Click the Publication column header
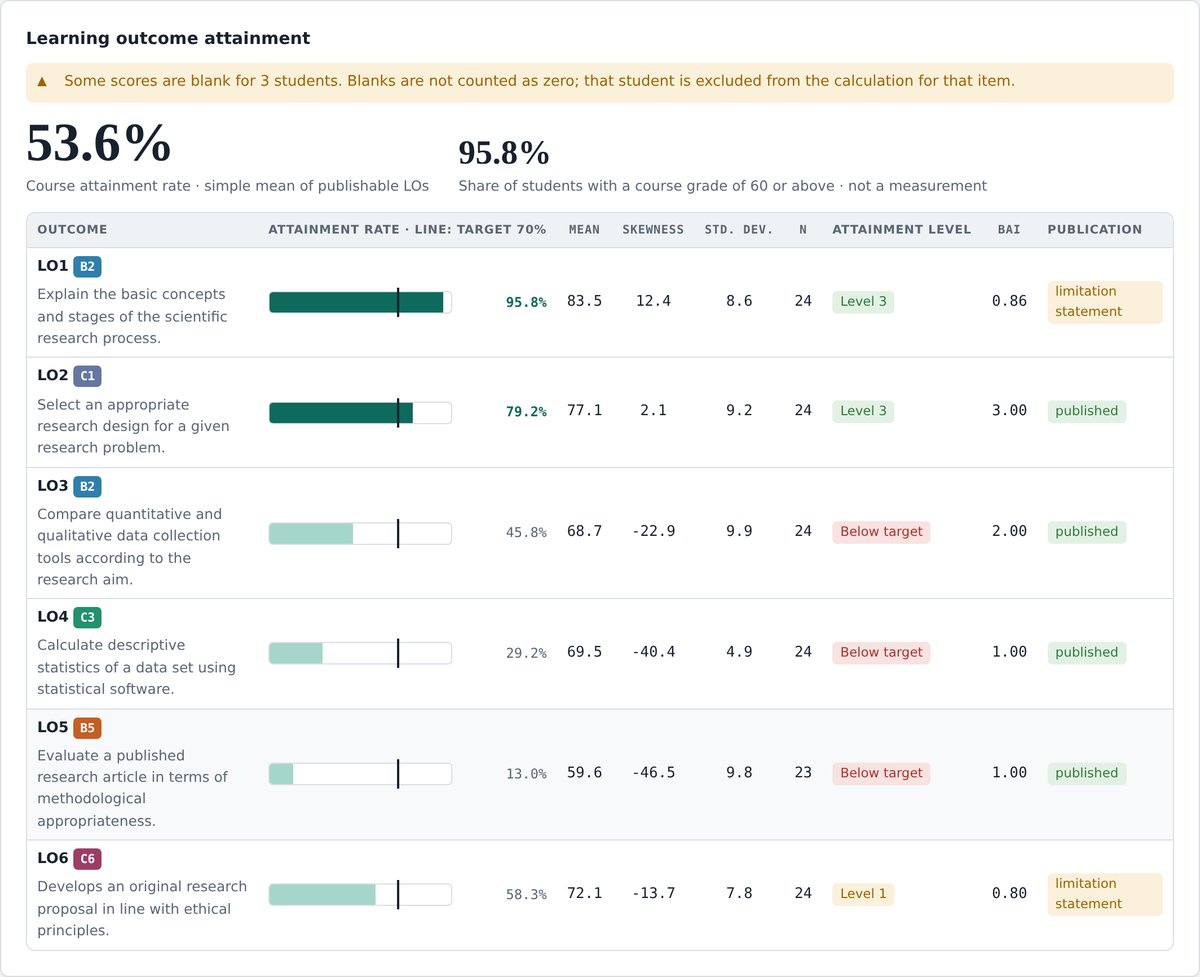The height and width of the screenshot is (977, 1200). (x=1095, y=230)
